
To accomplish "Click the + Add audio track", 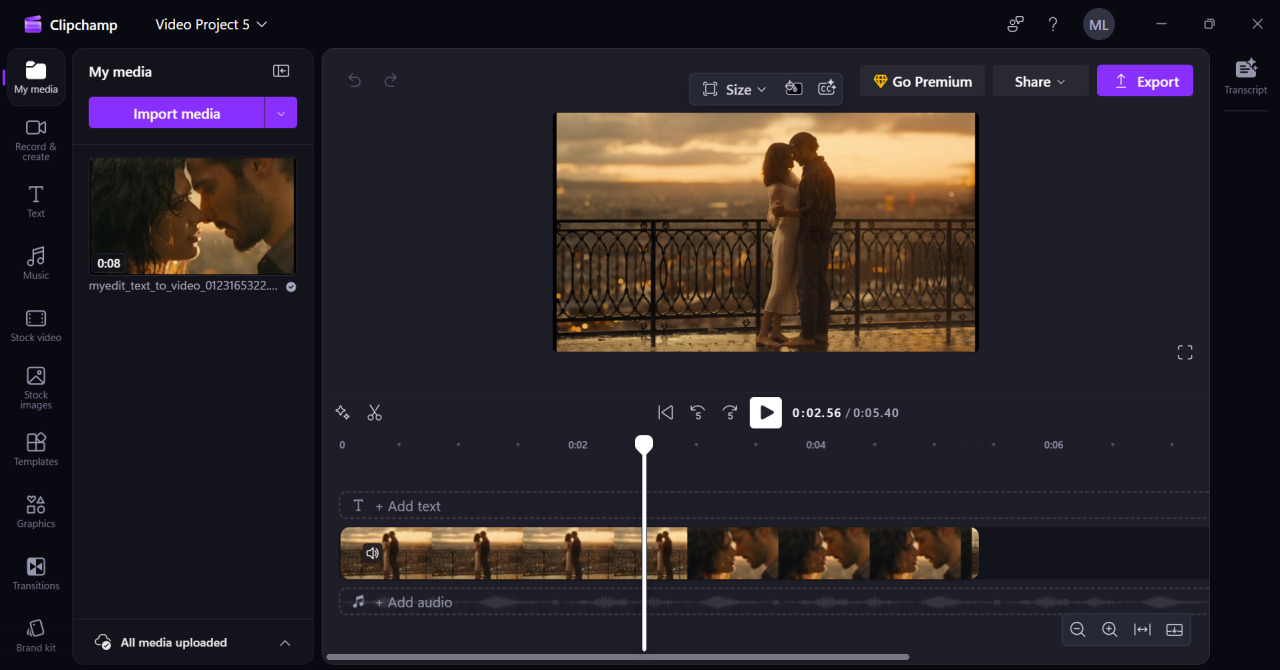I will point(774,602).
